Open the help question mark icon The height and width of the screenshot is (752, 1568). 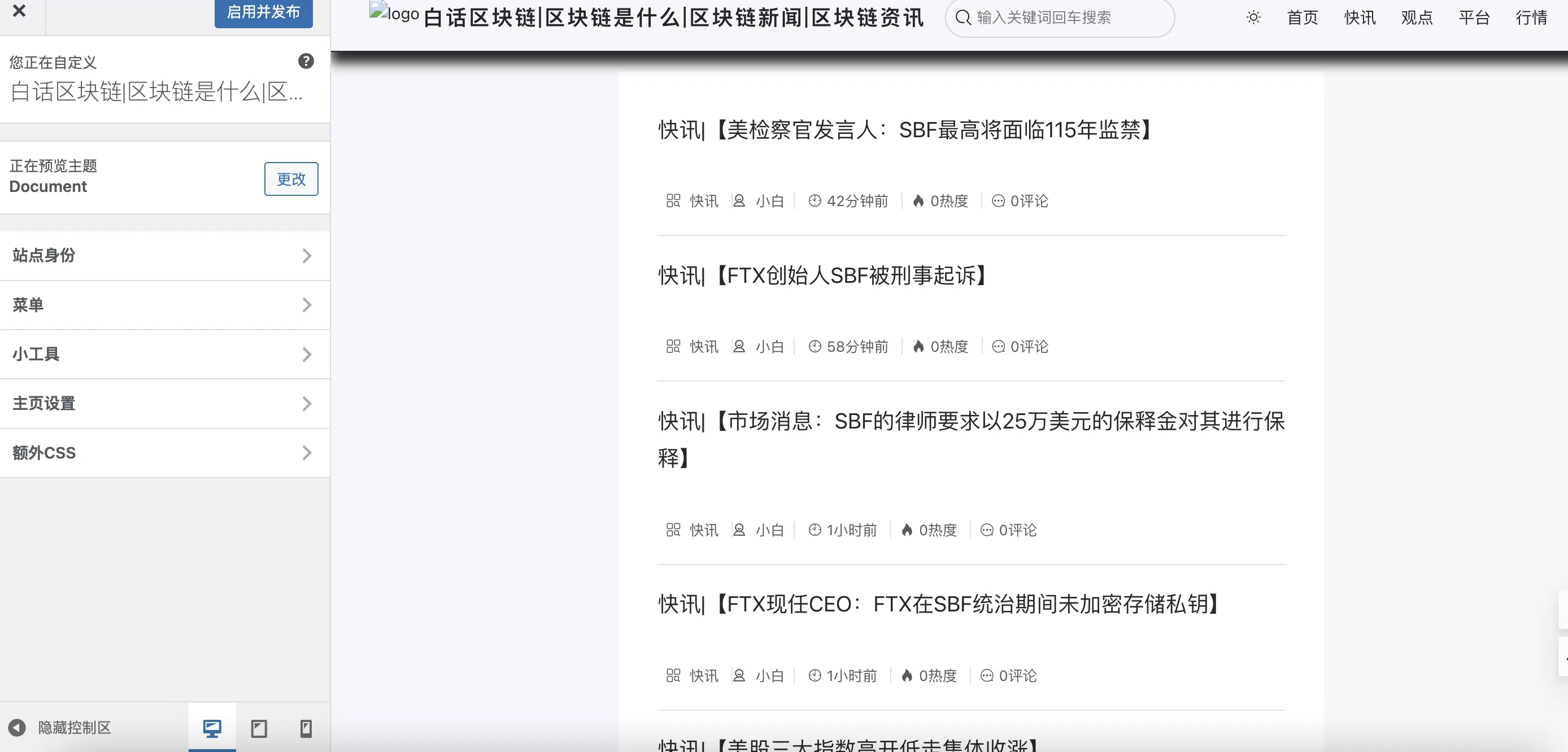306,61
